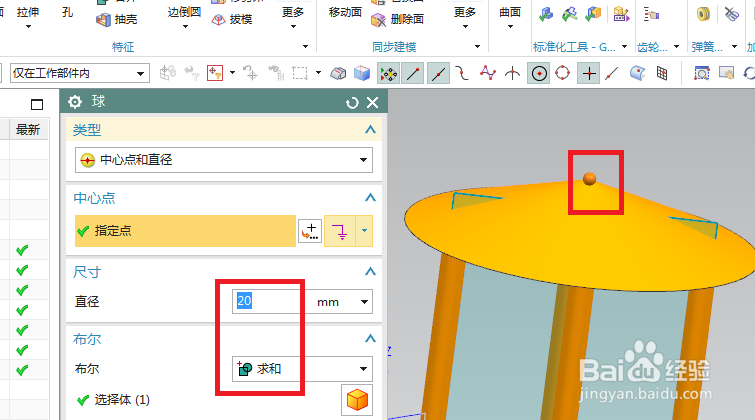Open the dropdown arrow beside the marquee icon
755x420 pixels.
tap(318, 73)
